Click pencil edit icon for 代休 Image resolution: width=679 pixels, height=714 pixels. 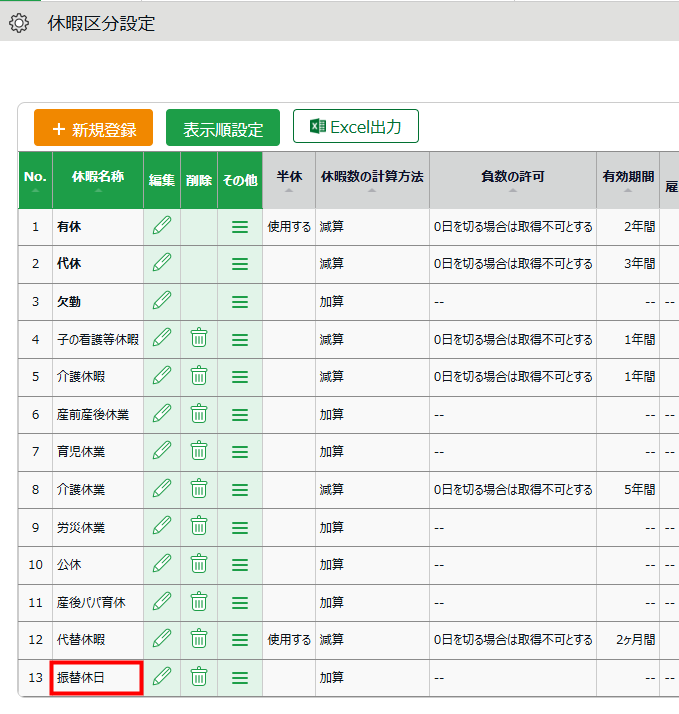coord(162,263)
